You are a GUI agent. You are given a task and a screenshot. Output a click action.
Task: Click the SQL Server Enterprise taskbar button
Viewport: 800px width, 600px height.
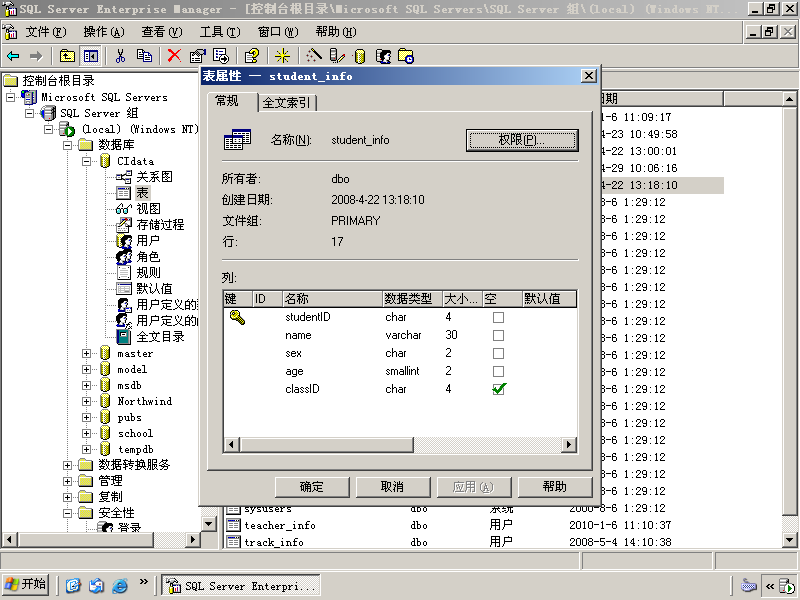click(241, 585)
